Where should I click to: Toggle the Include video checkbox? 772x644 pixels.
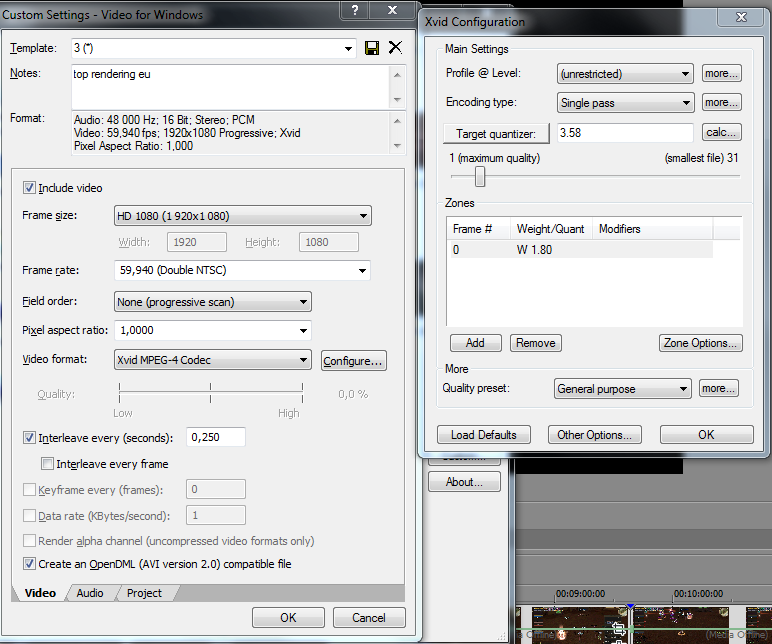click(x=29, y=188)
